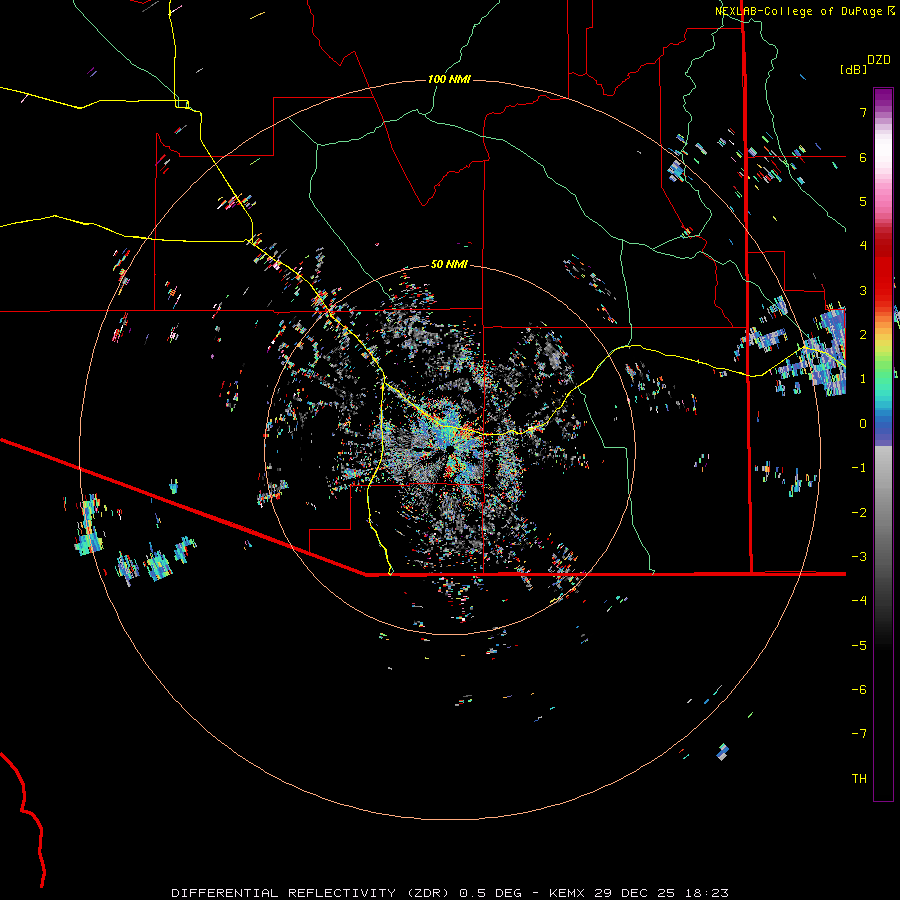Click the 4 tick label on scale
The height and width of the screenshot is (900, 900).
[x=863, y=246]
